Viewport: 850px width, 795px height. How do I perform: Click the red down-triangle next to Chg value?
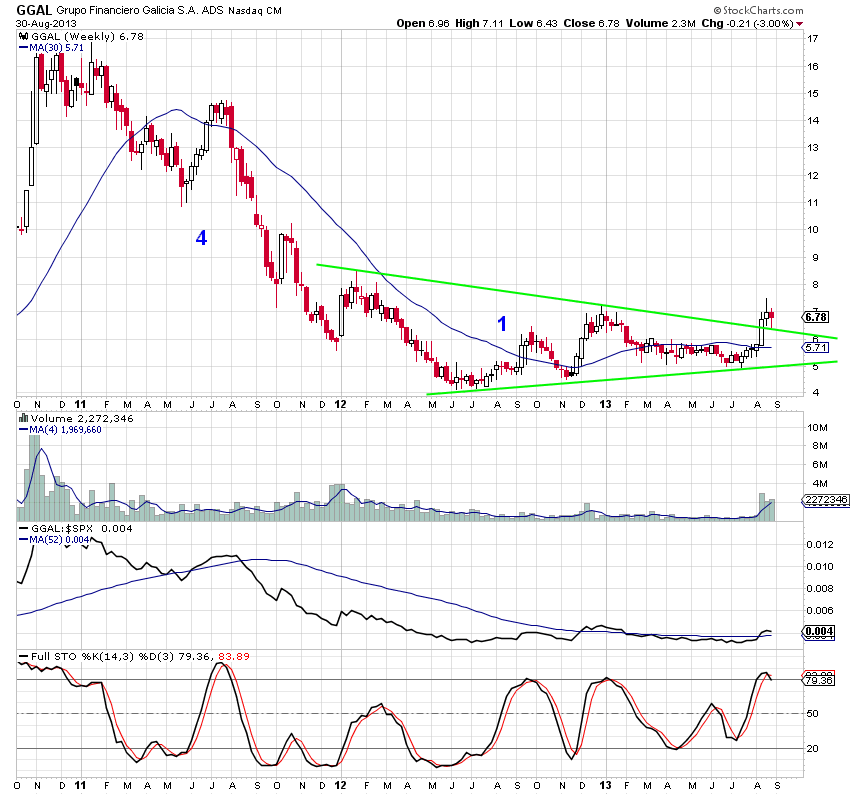pos(800,24)
